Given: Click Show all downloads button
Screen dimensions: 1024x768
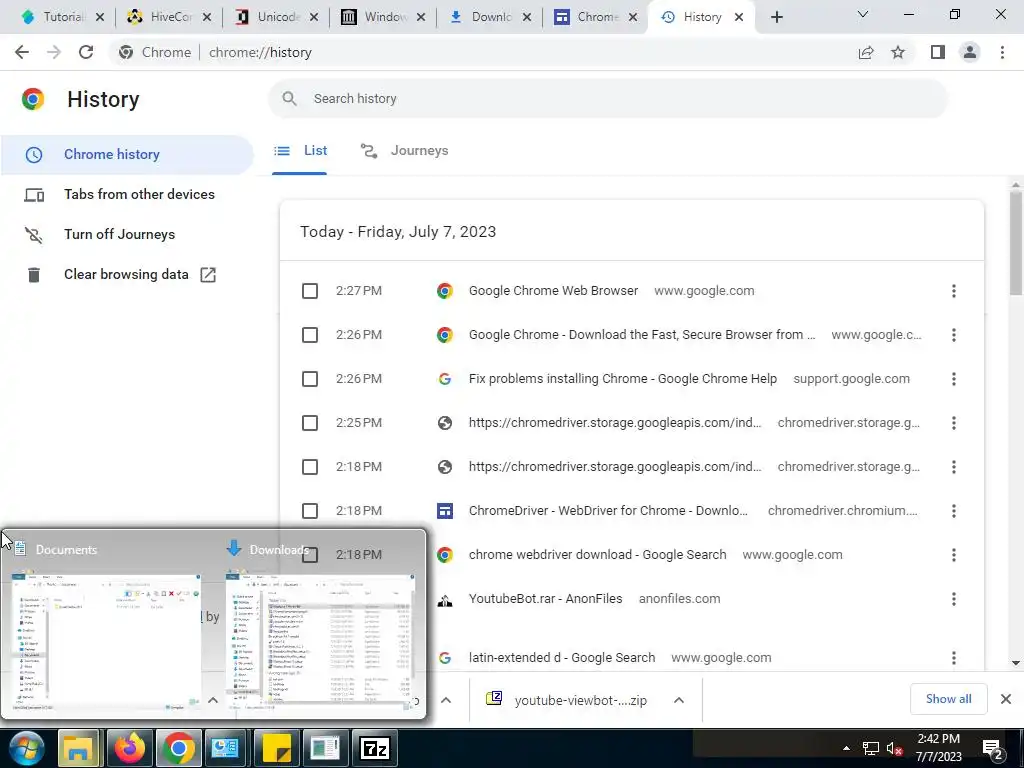Looking at the screenshot, I should point(948,699).
